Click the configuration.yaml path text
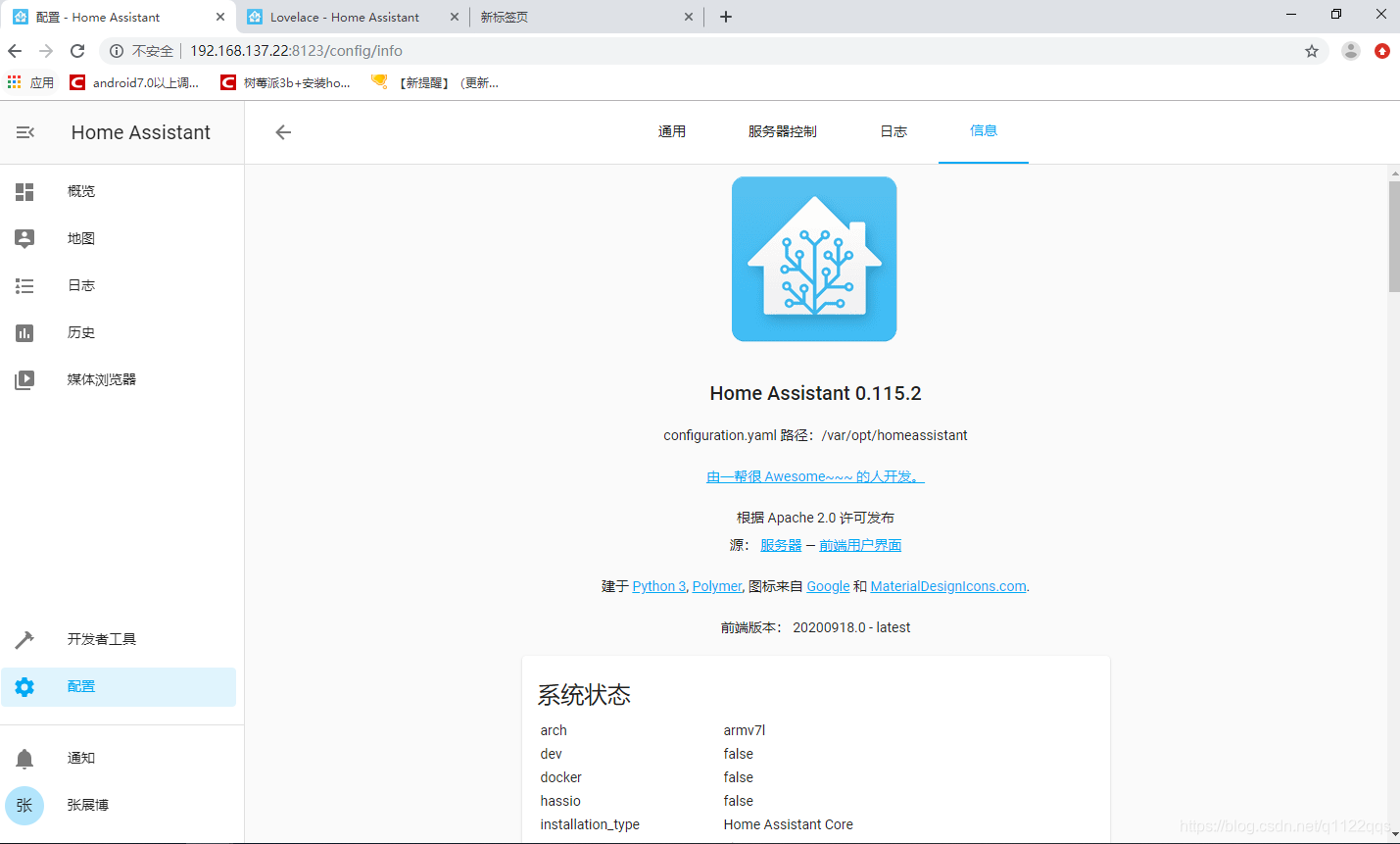 [815, 435]
